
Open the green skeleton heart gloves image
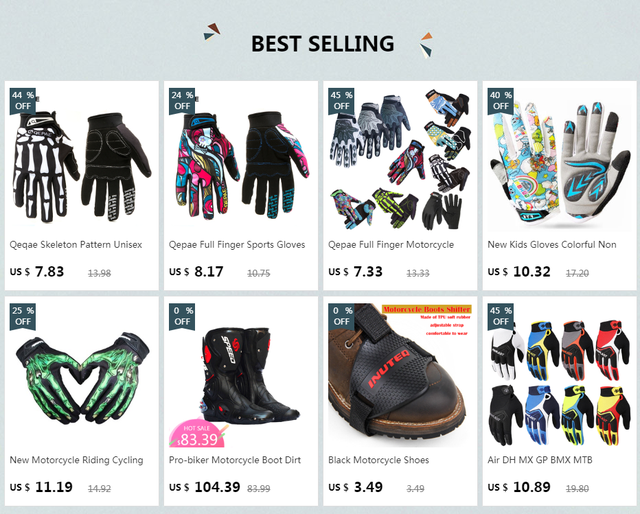82,375
